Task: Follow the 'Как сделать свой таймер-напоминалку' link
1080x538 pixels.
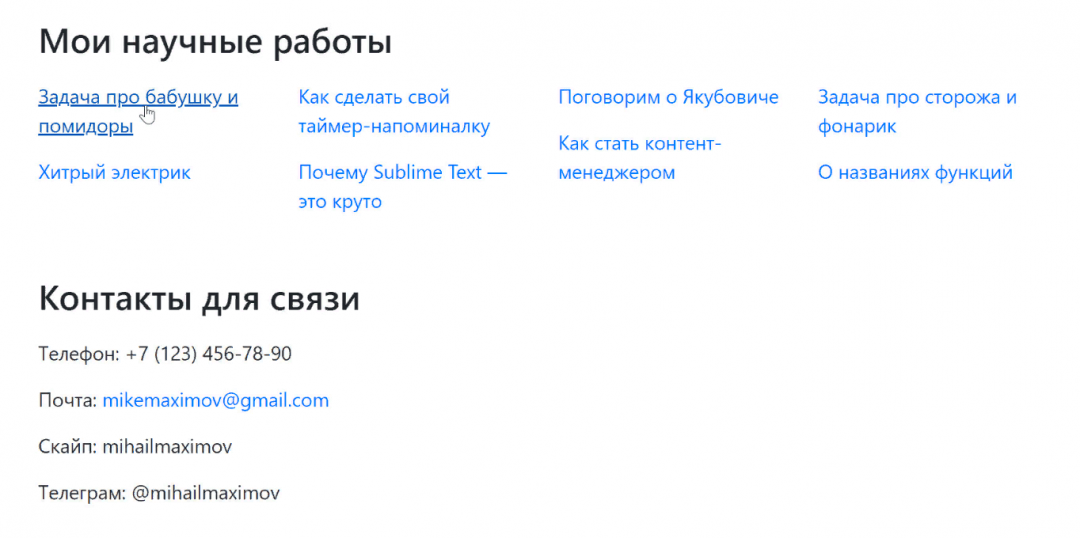Action: coord(374,98)
